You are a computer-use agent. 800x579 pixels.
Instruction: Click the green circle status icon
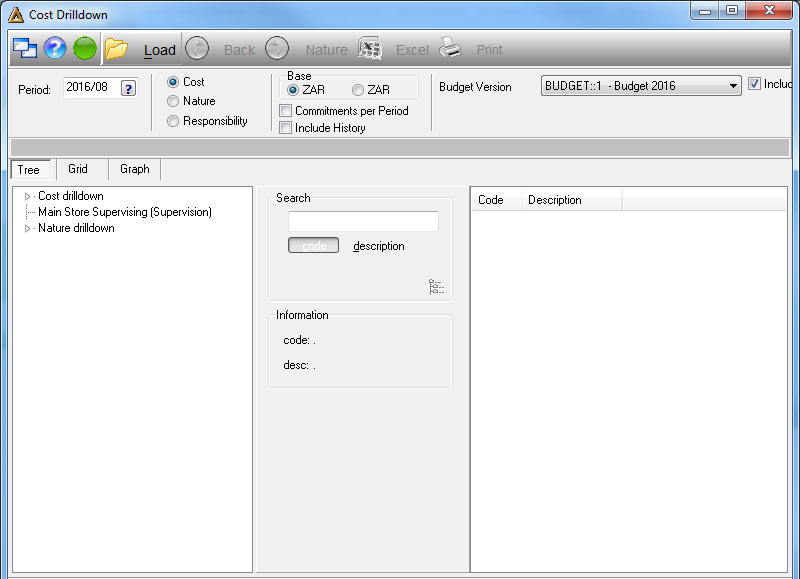[x=85, y=48]
